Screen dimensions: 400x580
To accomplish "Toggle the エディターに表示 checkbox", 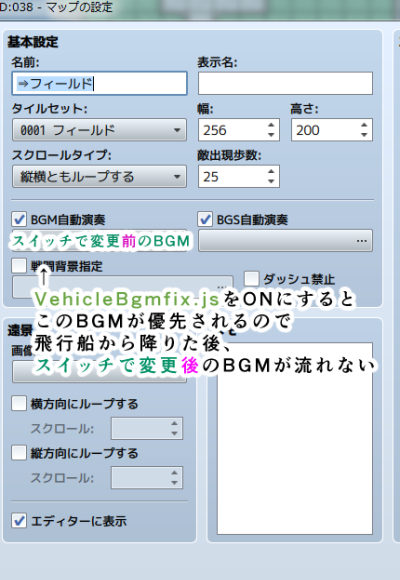I will [19, 520].
